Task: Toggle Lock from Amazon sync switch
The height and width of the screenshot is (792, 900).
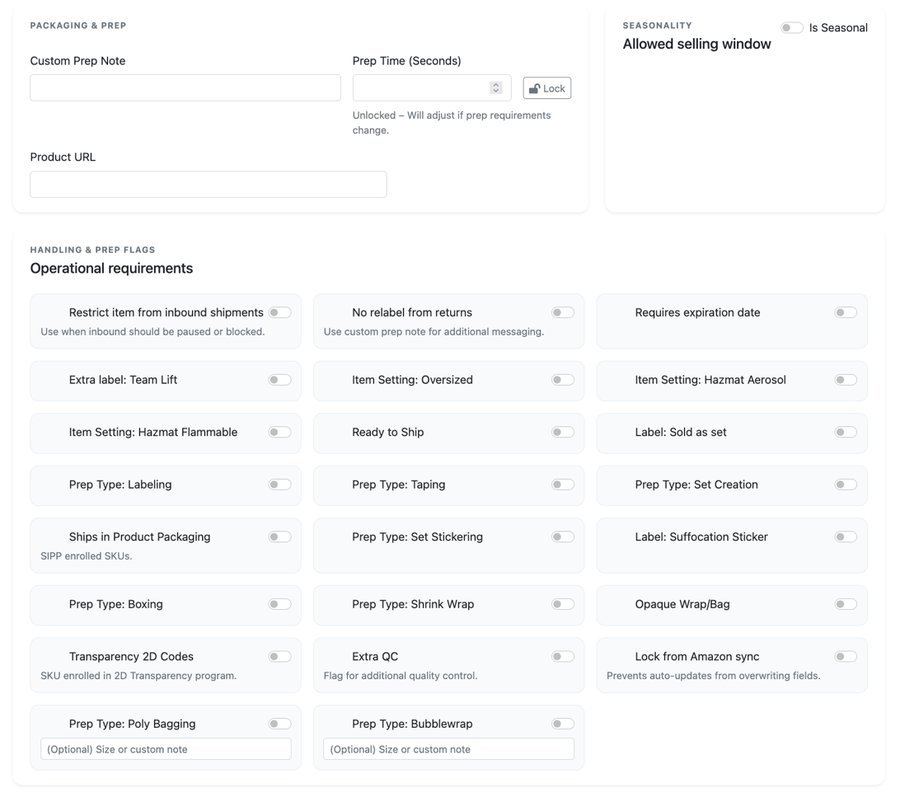Action: coord(846,657)
